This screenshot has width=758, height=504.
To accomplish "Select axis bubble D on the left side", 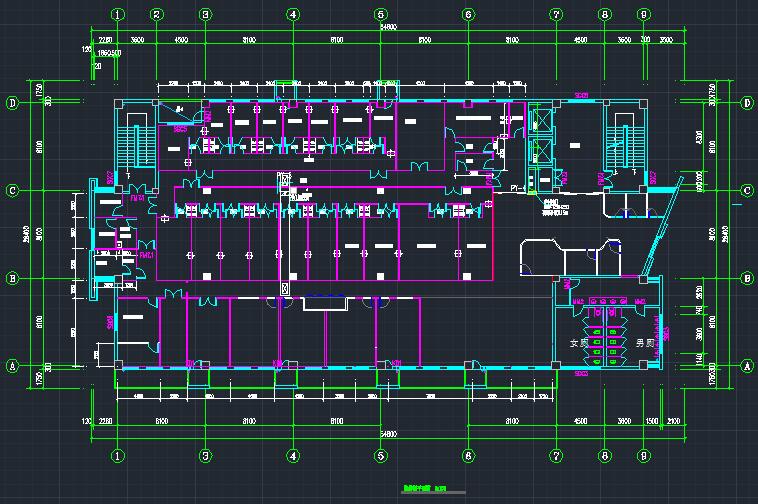I will [x=13, y=103].
